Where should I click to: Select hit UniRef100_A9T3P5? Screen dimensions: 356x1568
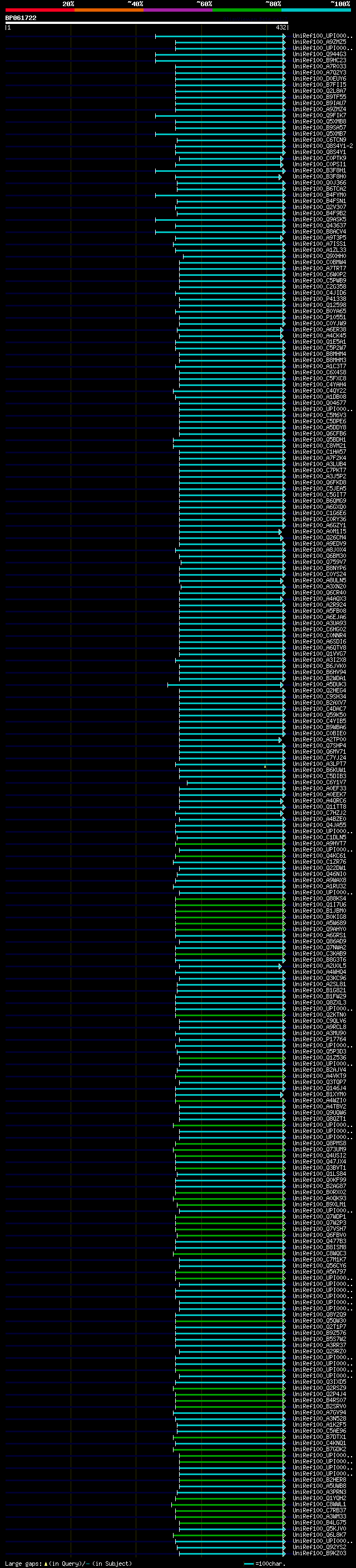coord(319,238)
